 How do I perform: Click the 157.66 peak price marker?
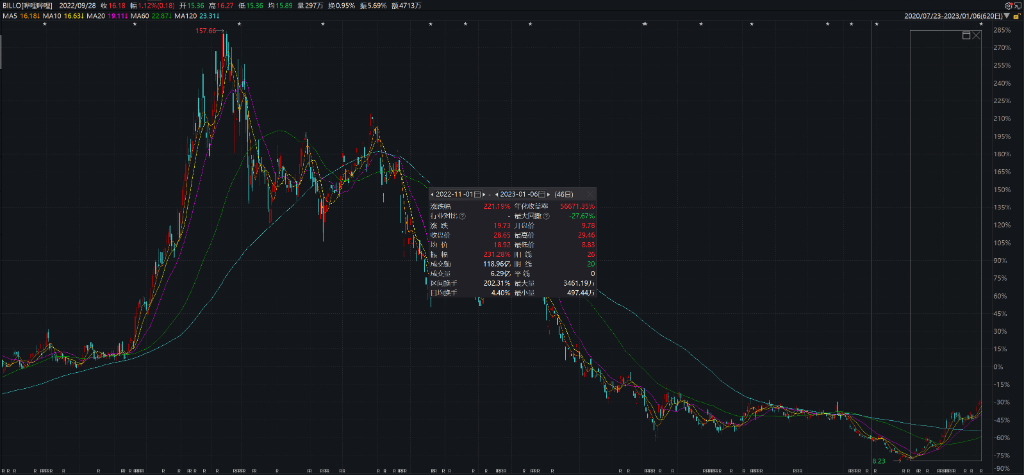(205, 31)
